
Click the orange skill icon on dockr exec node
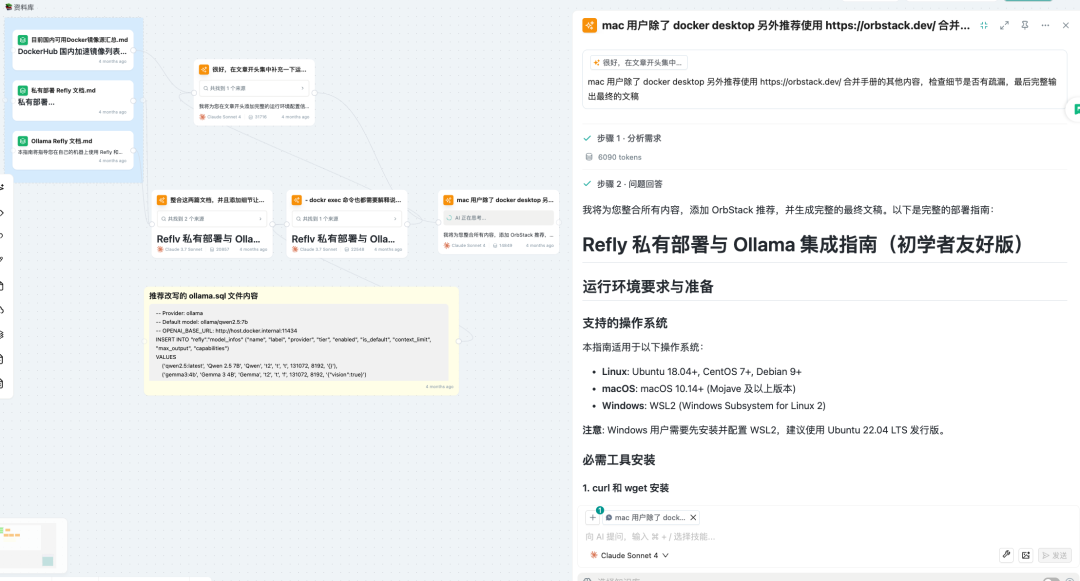[x=297, y=200]
